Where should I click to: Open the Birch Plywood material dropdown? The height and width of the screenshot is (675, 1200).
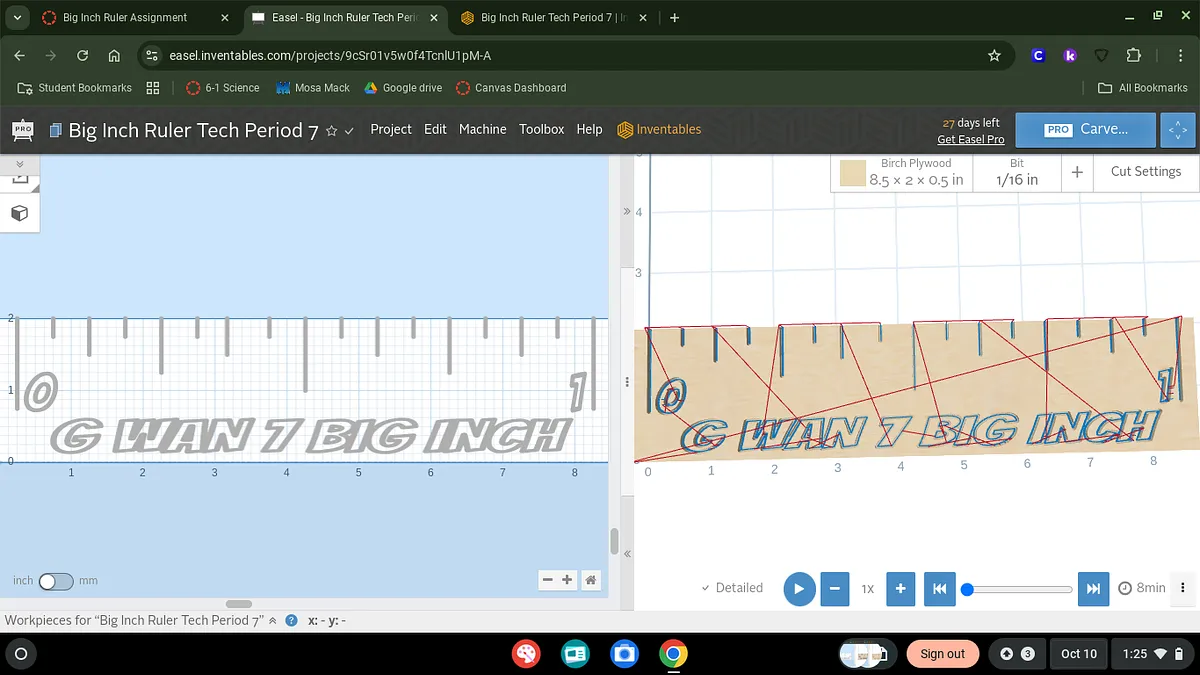[902, 172]
